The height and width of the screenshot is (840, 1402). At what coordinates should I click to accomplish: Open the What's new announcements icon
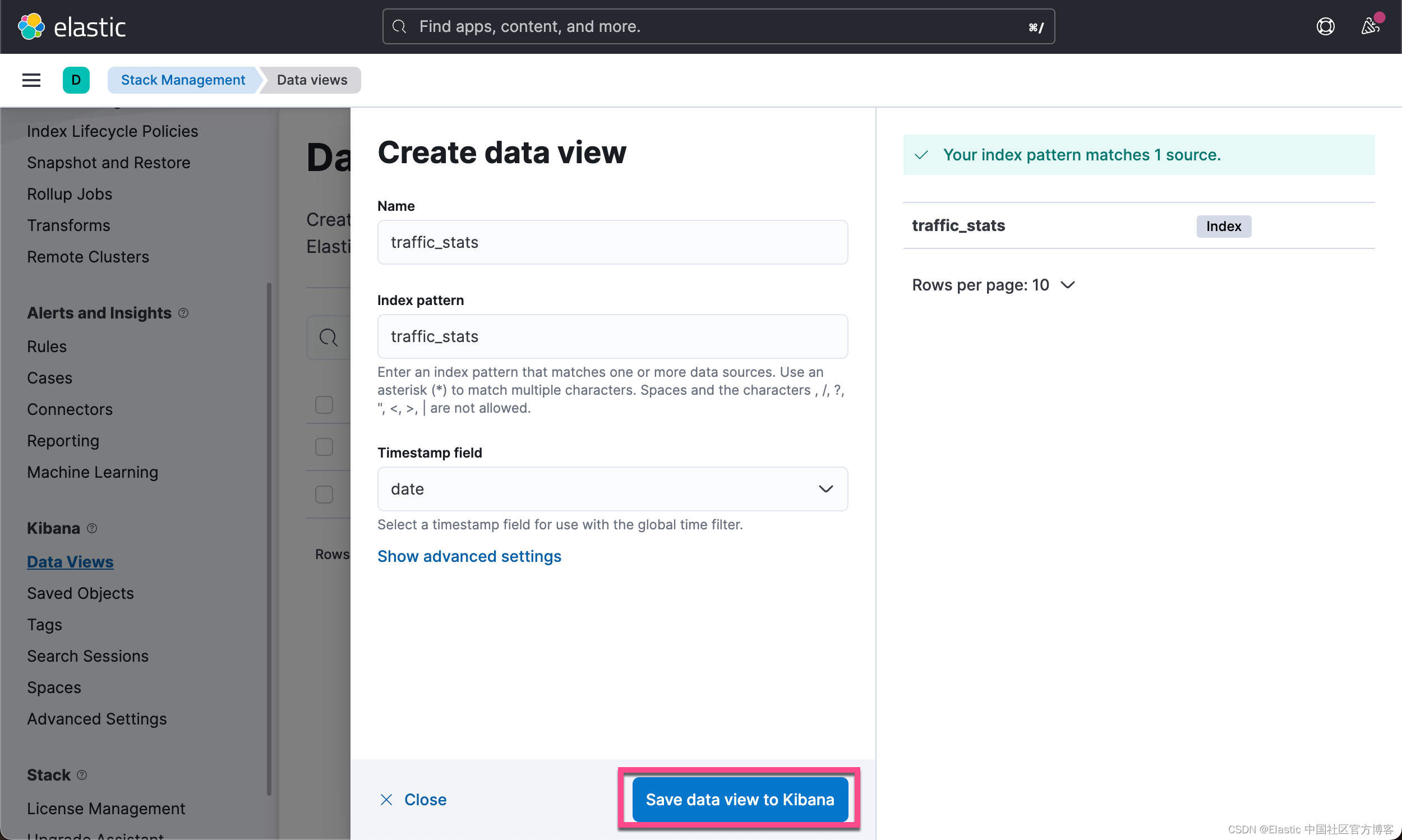pyautogui.click(x=1370, y=26)
